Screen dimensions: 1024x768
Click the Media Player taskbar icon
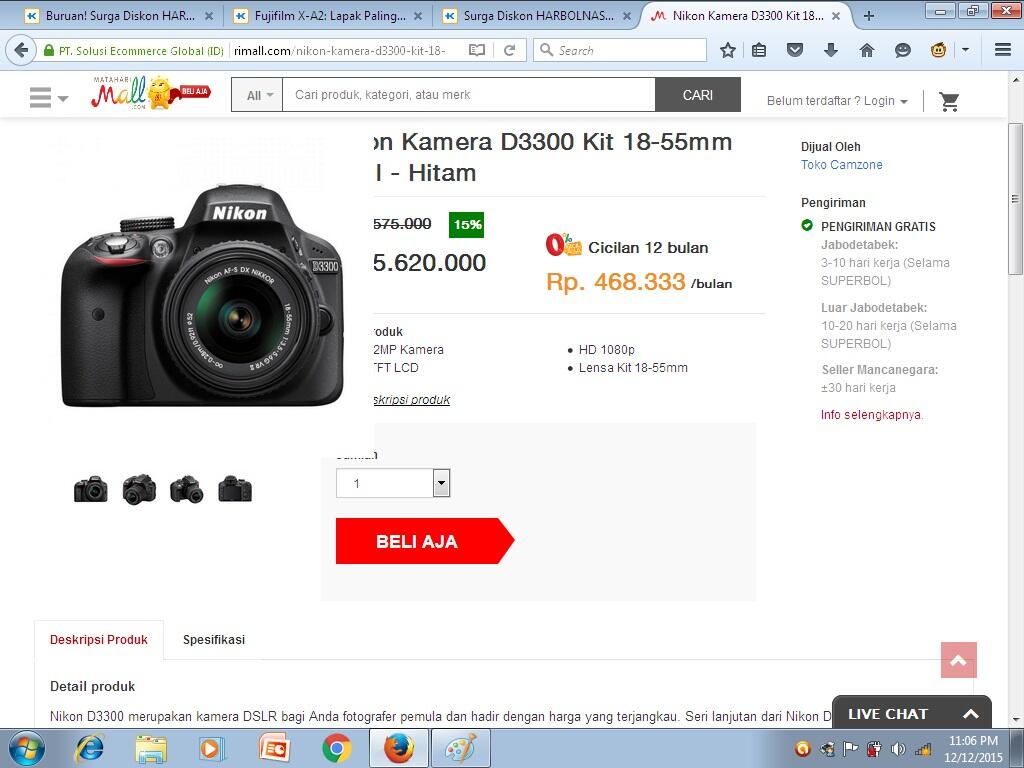coord(212,748)
